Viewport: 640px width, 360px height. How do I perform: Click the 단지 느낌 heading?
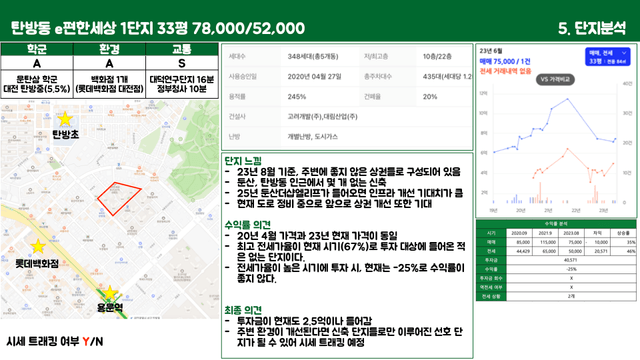click(x=243, y=161)
